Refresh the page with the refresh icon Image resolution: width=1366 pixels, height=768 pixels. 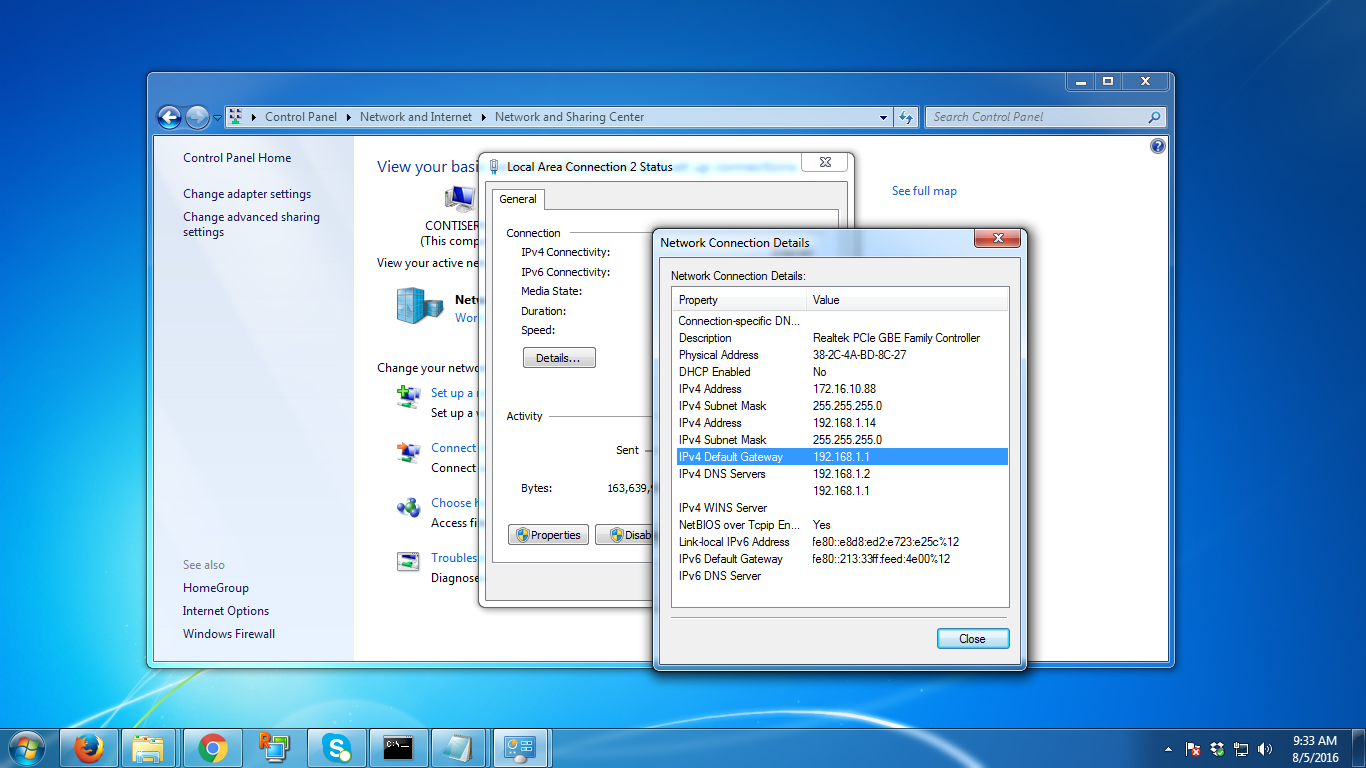click(x=905, y=117)
